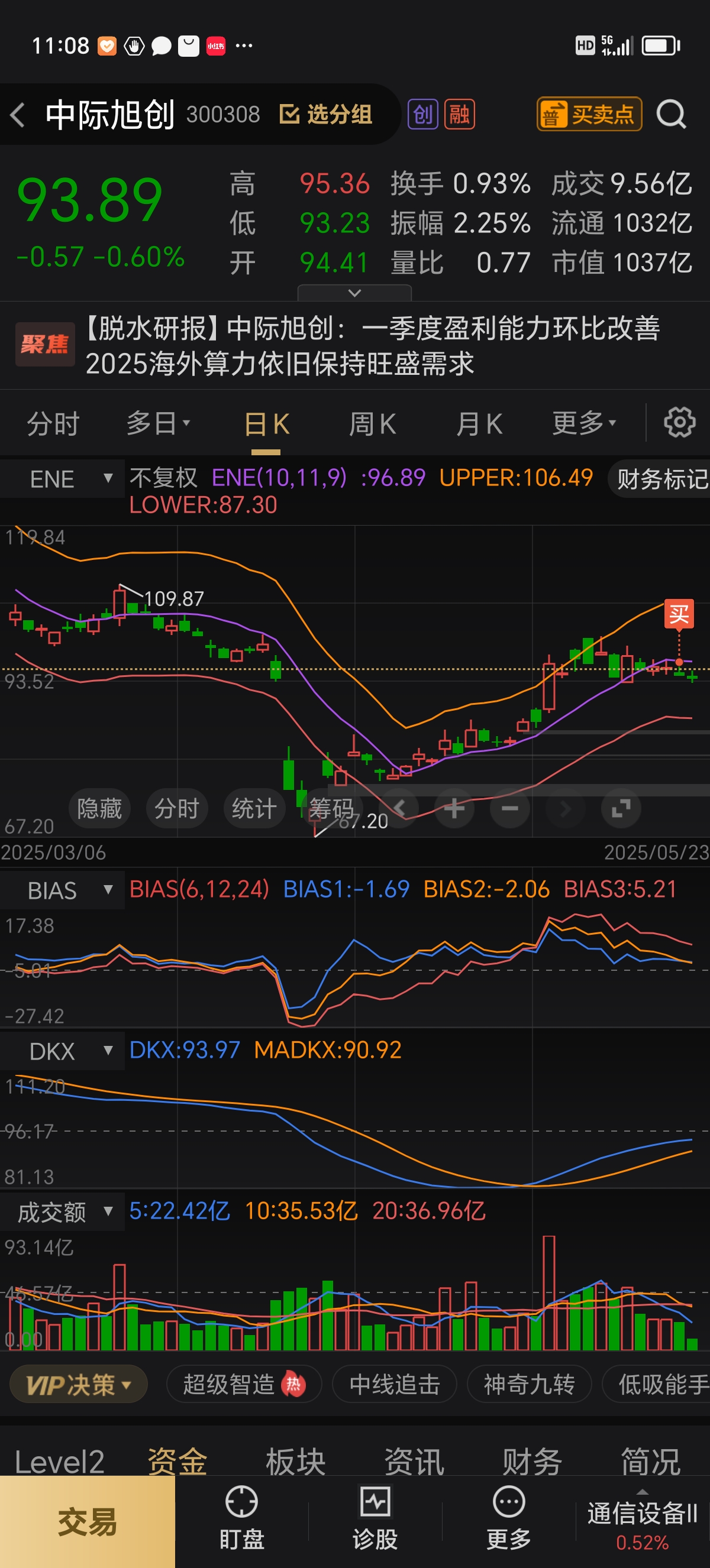Tap 交易 trade button
The image size is (710, 1568).
click(87, 1521)
